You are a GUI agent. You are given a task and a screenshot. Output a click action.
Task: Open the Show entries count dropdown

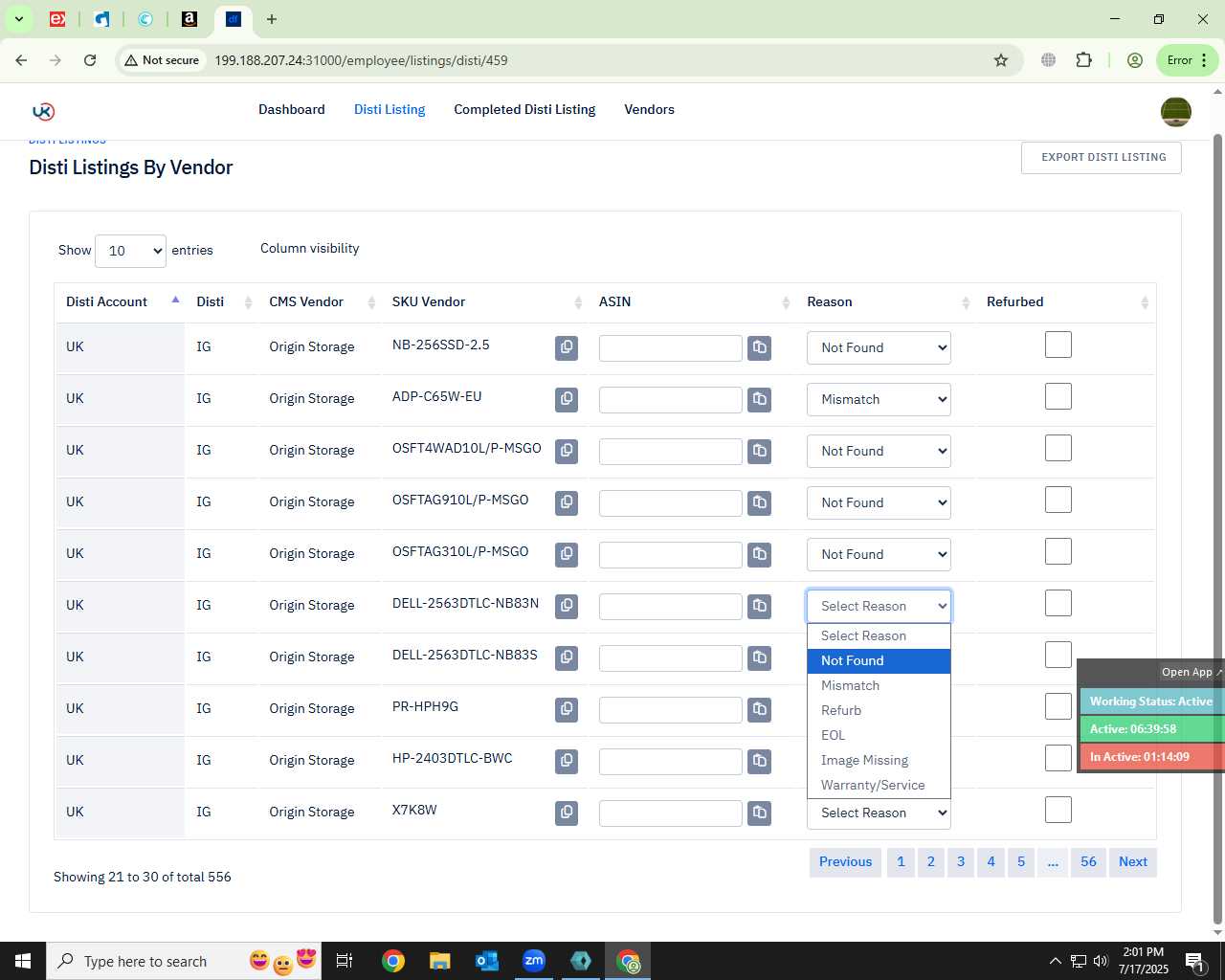point(130,251)
